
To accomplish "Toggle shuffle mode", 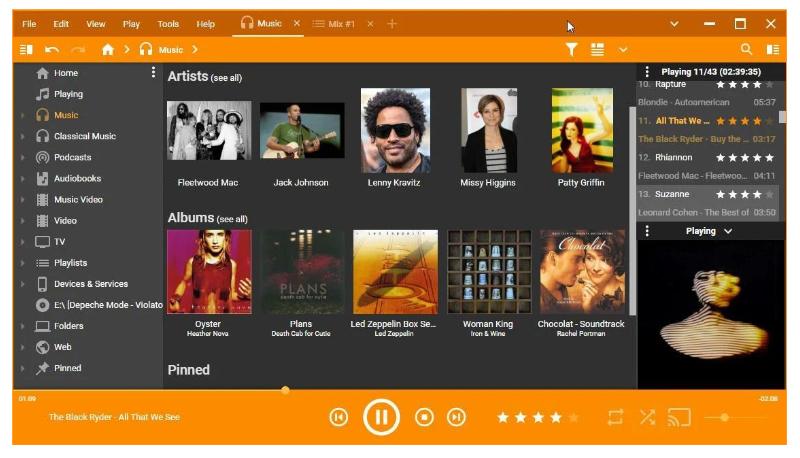I will pos(647,417).
